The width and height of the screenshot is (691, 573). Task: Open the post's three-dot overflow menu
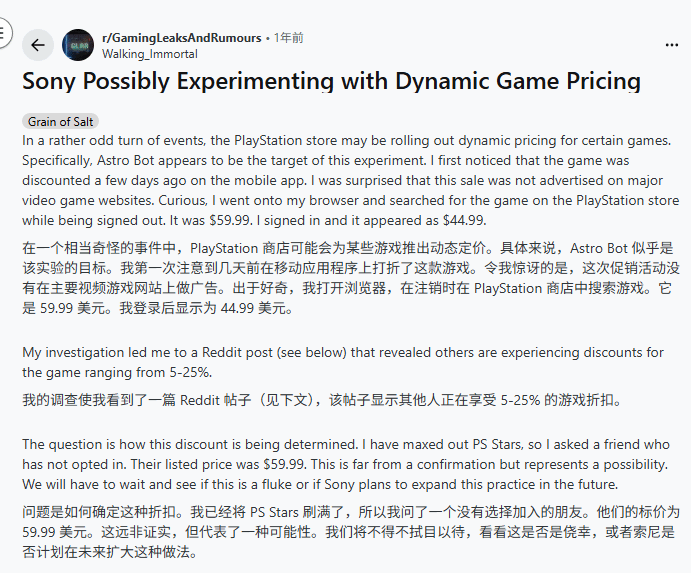tap(671, 45)
